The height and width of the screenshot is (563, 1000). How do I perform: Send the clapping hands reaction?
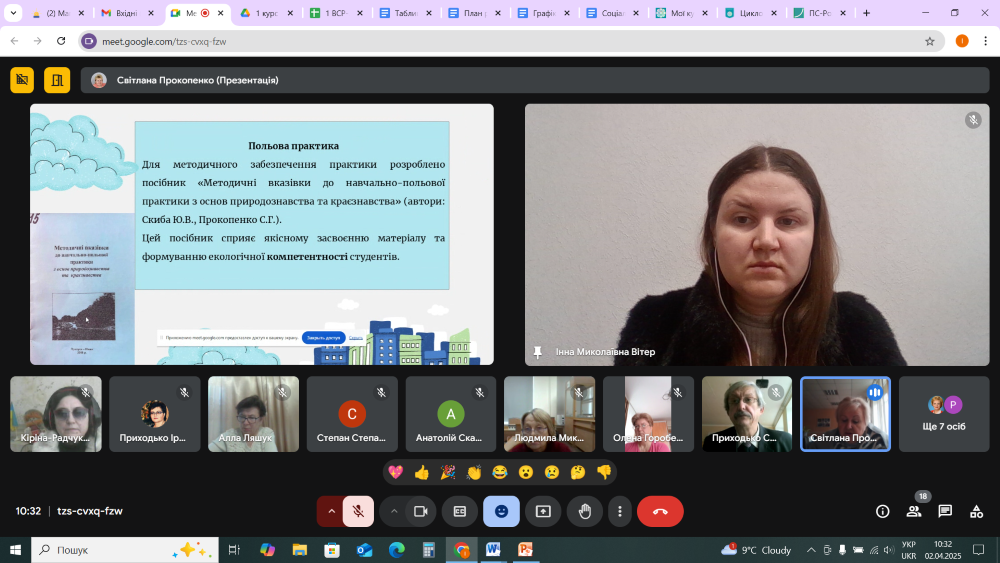(x=474, y=472)
